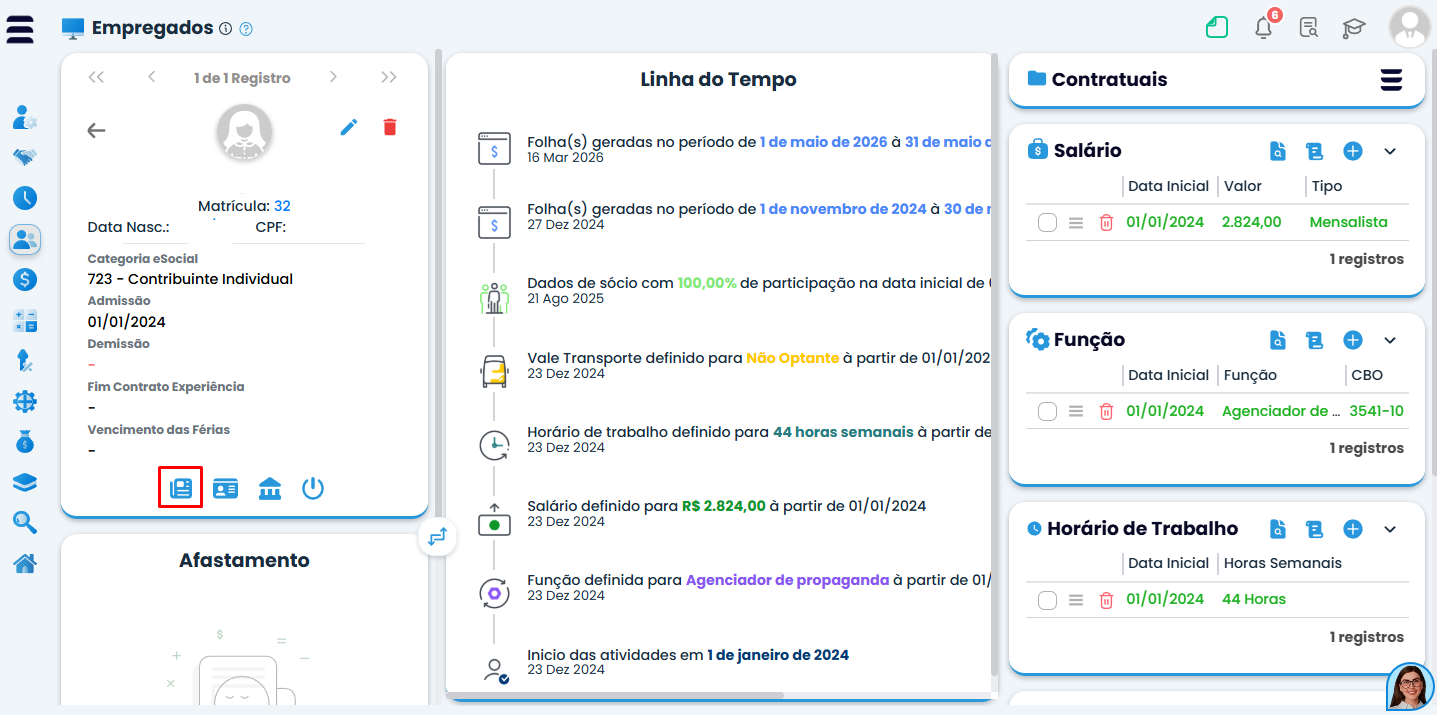Image resolution: width=1437 pixels, height=715 pixels.
Task: Open the help question mark next to Empregados
Action: 246,29
